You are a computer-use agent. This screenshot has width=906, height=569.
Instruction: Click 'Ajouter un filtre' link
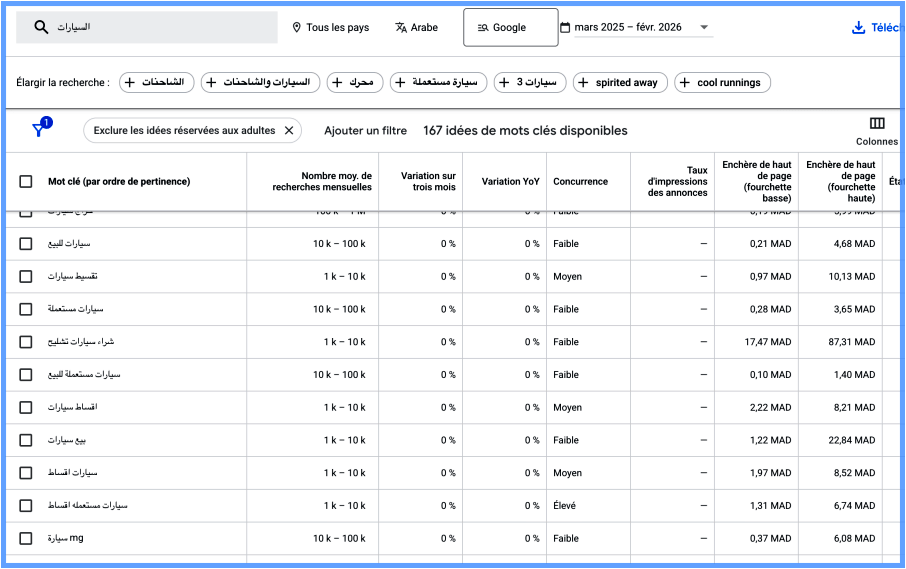pyautogui.click(x=365, y=130)
